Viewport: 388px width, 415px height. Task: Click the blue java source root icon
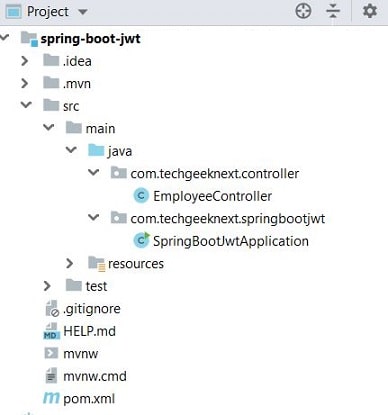[96, 150]
